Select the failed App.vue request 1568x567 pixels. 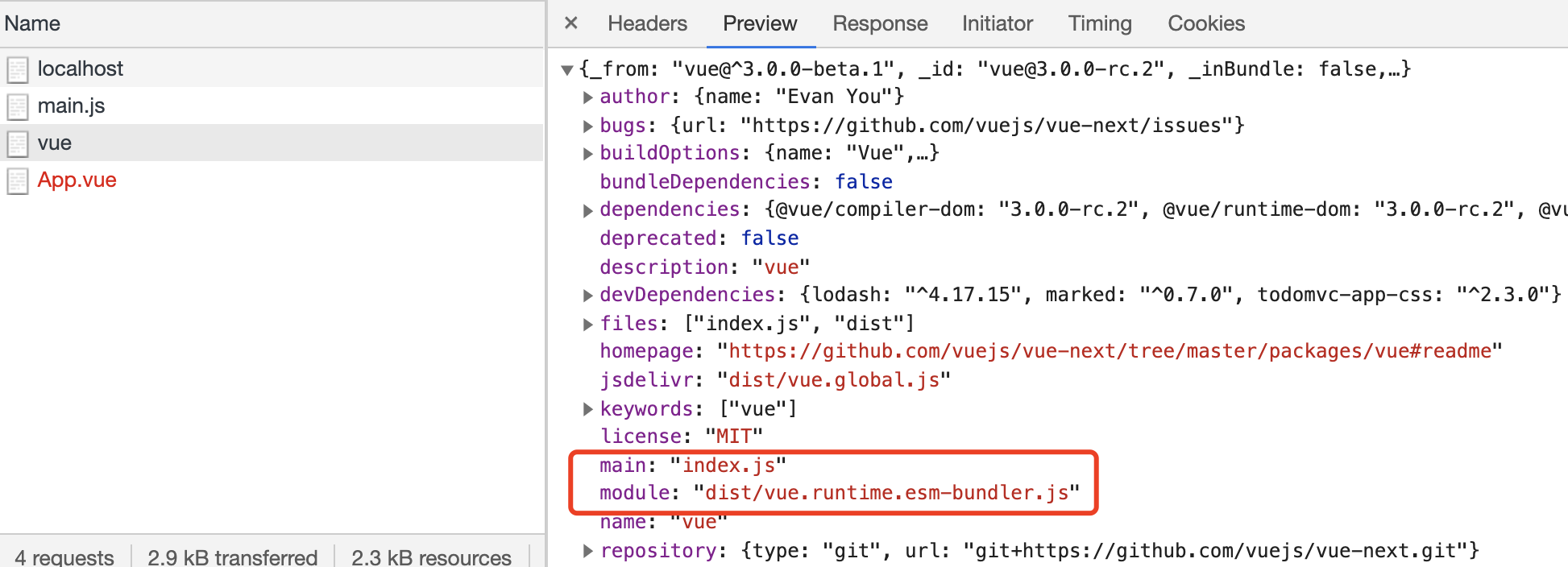click(272, 180)
